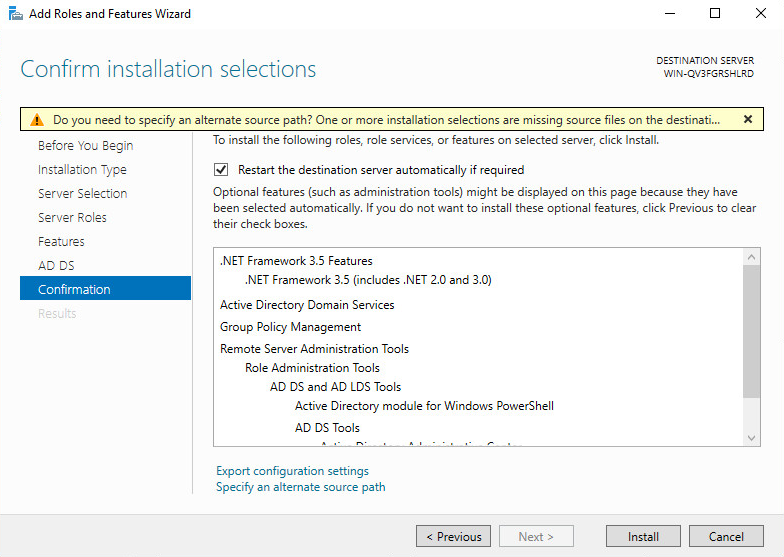Click the list's scroll up arrow
The image size is (784, 557).
click(752, 257)
